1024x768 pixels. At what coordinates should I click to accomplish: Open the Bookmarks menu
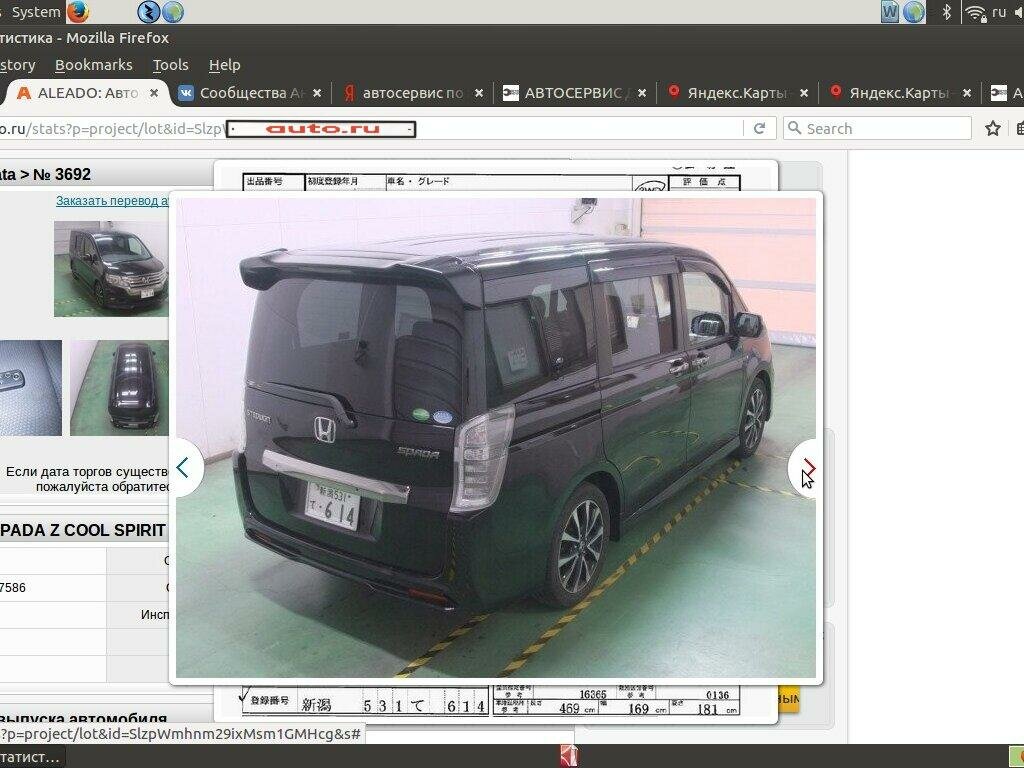pyautogui.click(x=93, y=65)
